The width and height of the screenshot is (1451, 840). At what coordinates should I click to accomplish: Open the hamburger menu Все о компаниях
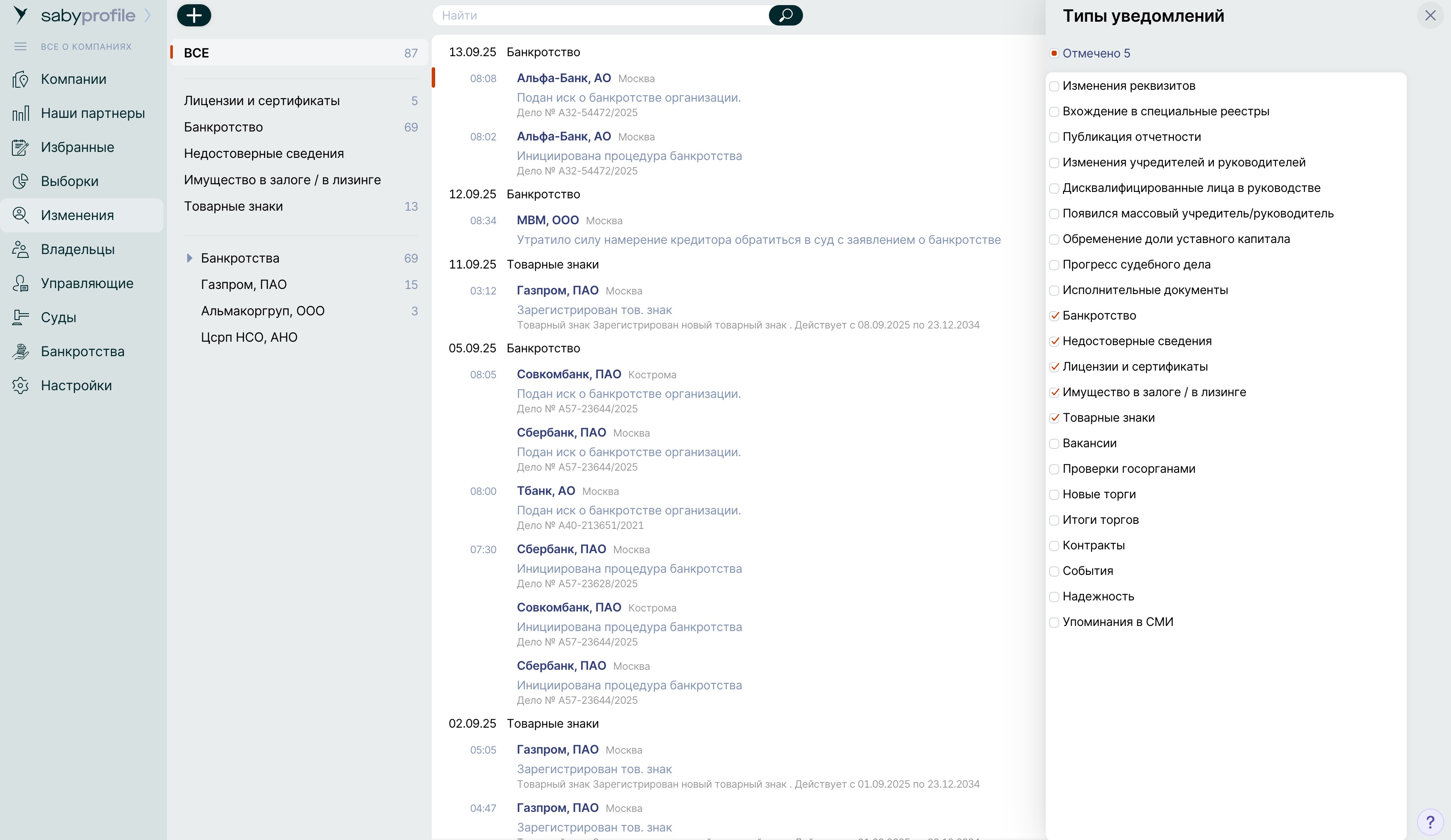pyautogui.click(x=21, y=47)
